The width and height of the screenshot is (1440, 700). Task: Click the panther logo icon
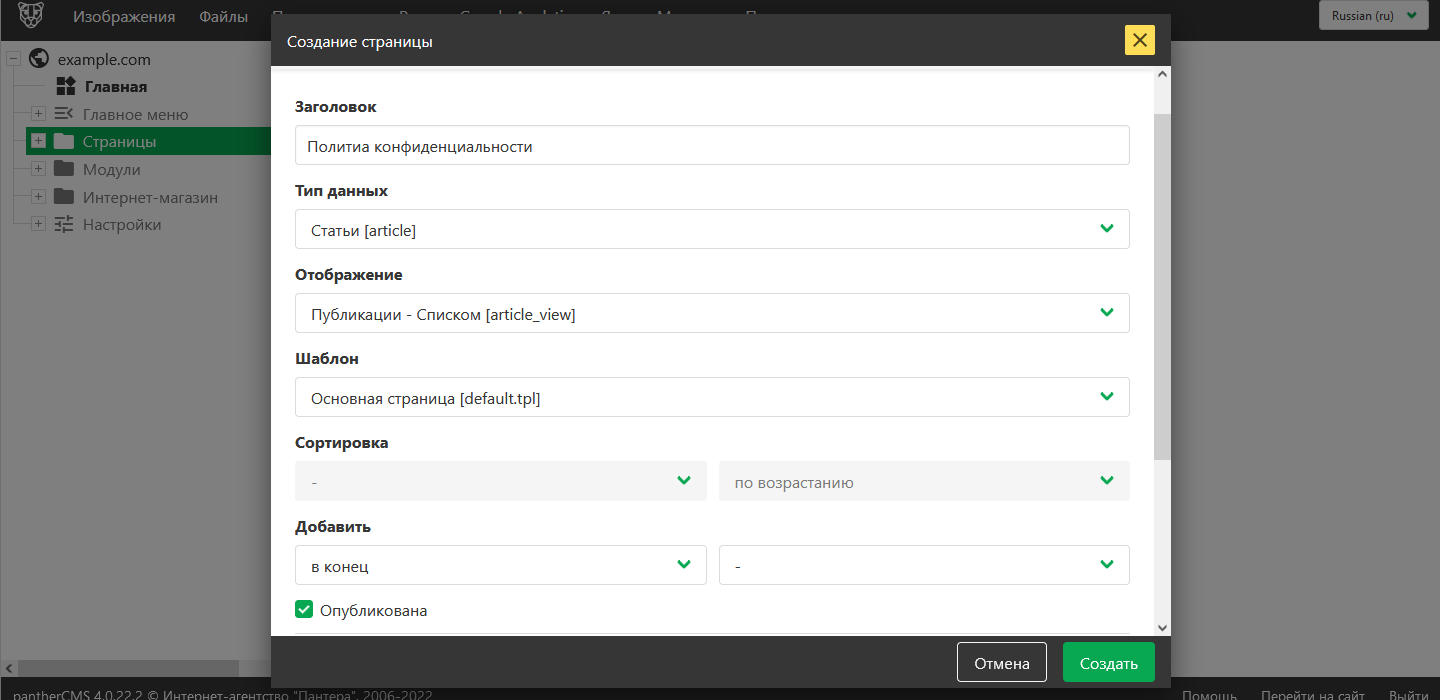(x=30, y=17)
